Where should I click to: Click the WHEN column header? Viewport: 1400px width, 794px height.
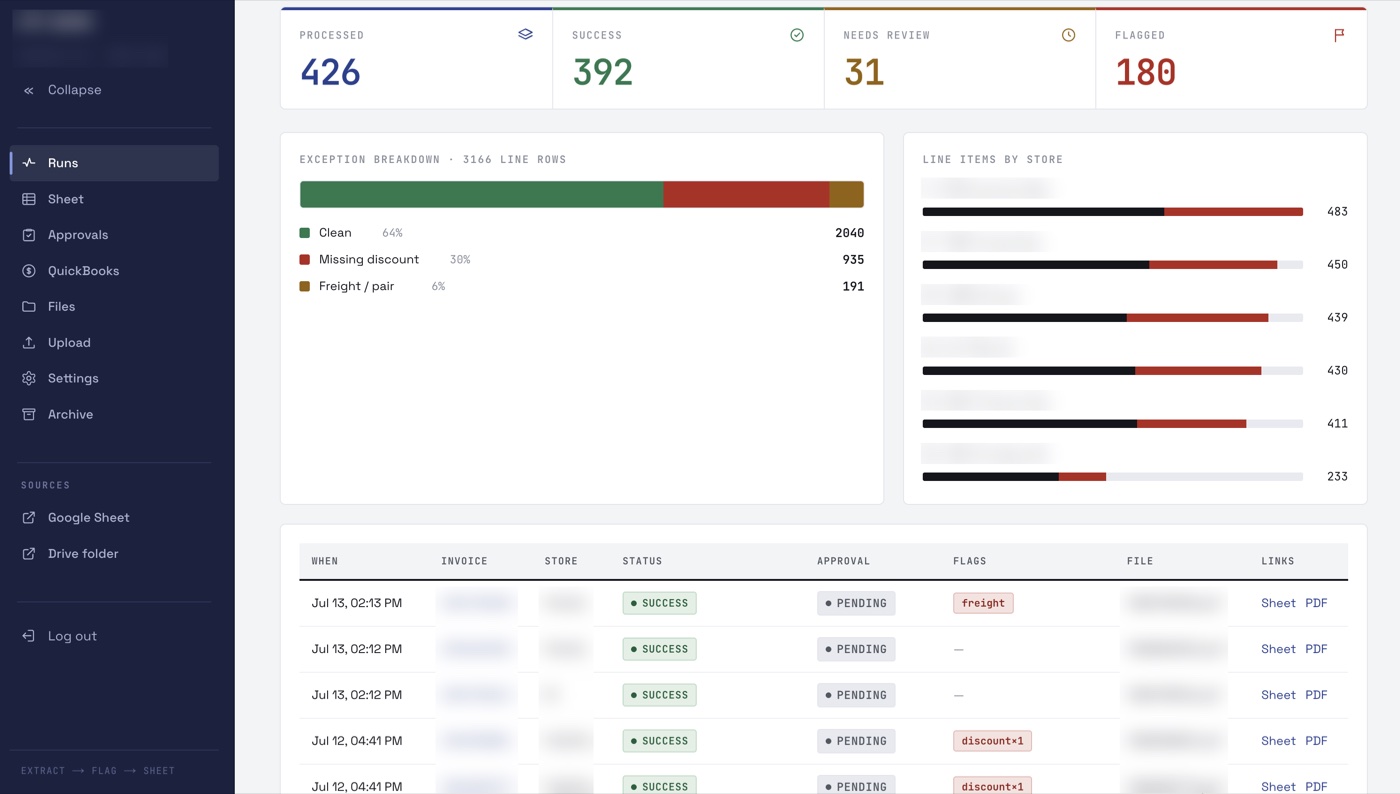(325, 561)
